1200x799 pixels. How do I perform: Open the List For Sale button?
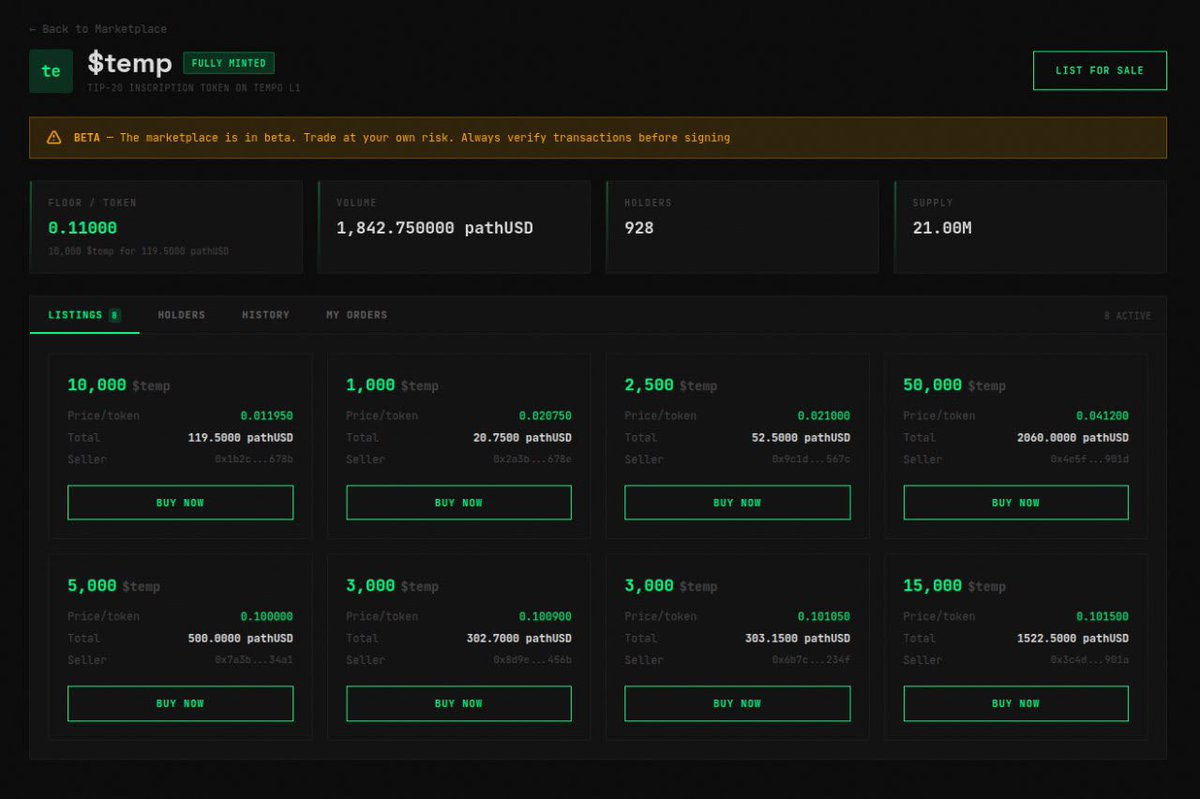click(x=1099, y=71)
